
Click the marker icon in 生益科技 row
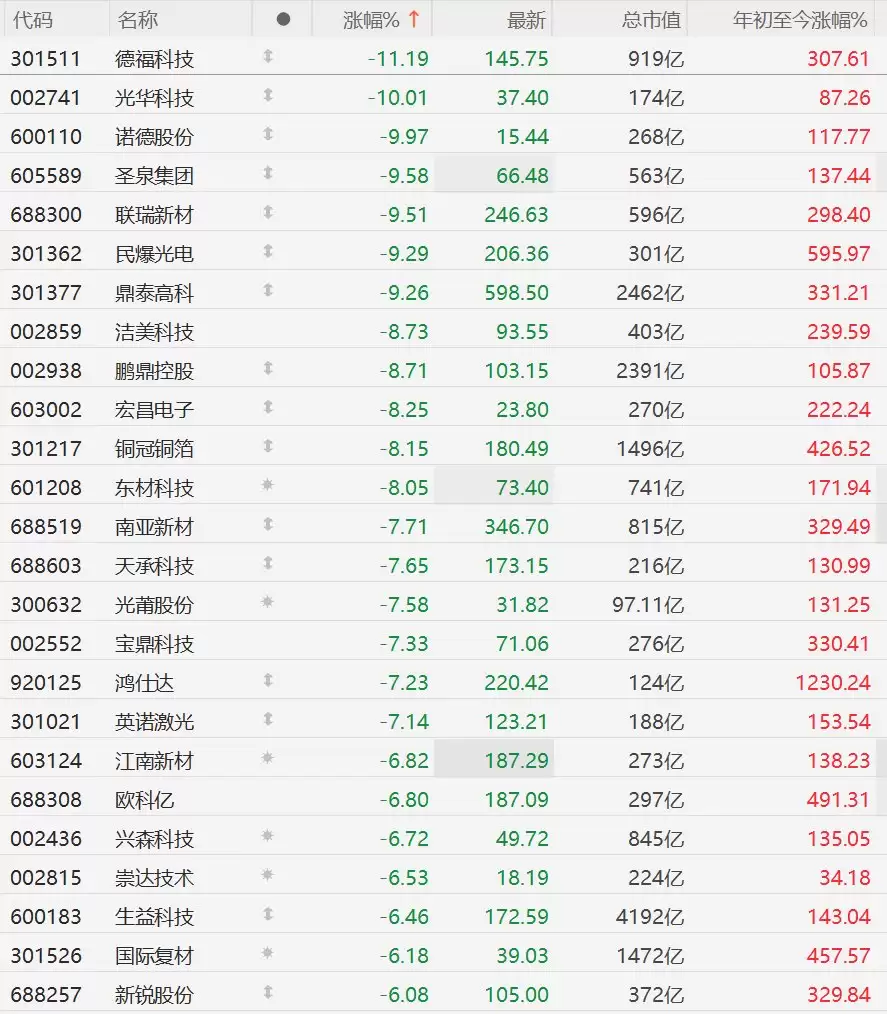pyautogui.click(x=268, y=914)
